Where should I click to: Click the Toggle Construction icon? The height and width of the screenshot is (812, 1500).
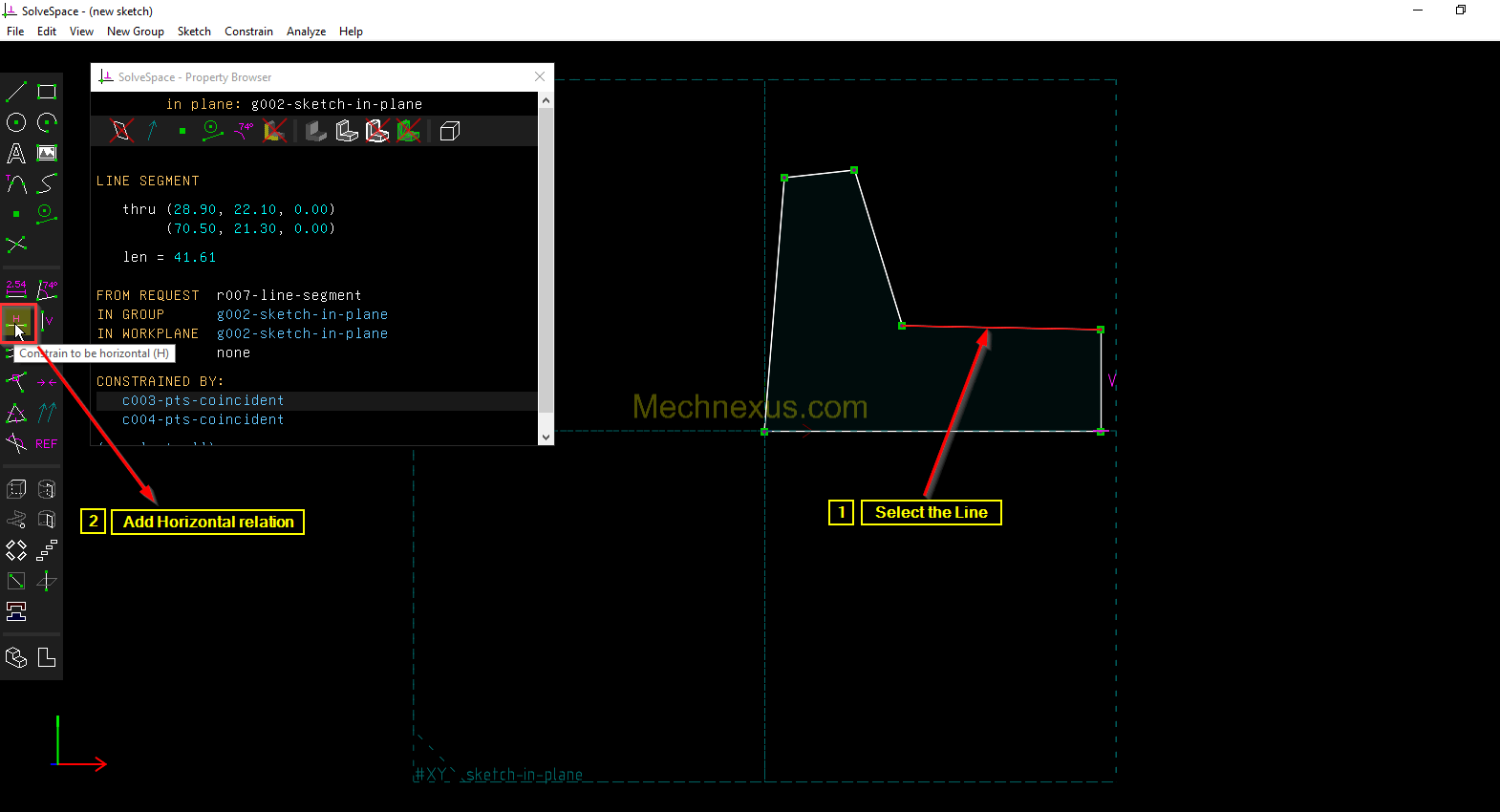[47, 214]
